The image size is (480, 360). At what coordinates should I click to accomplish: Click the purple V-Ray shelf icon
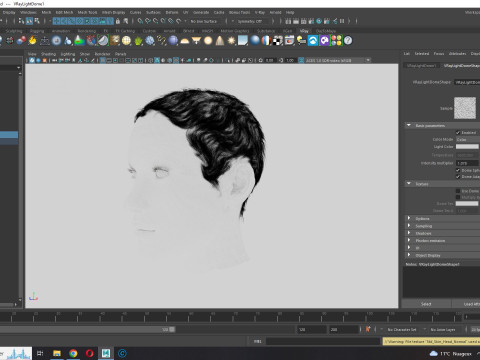point(324,41)
